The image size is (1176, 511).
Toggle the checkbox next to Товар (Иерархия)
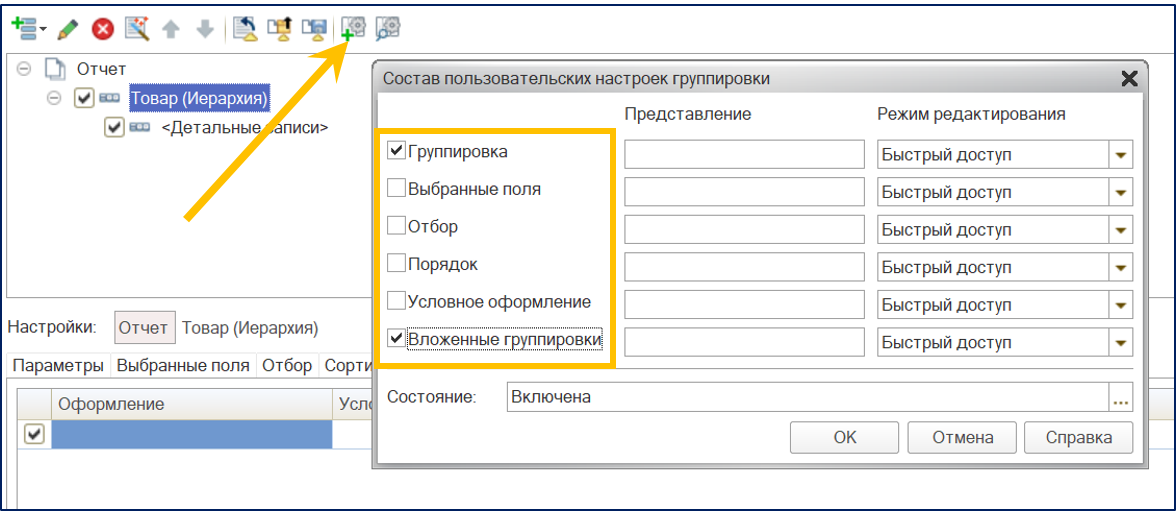click(x=84, y=98)
